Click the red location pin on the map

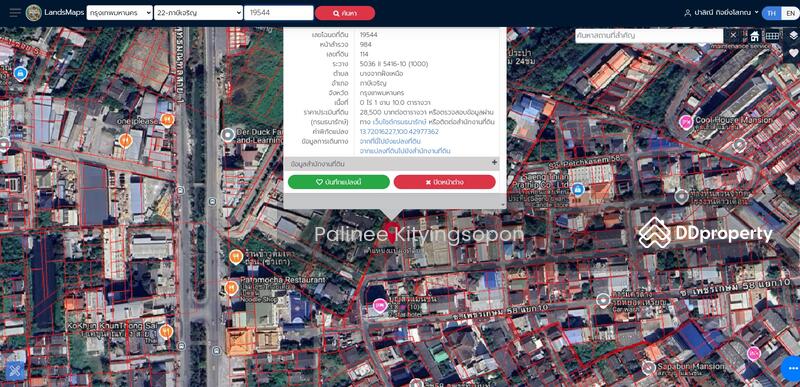[391, 233]
